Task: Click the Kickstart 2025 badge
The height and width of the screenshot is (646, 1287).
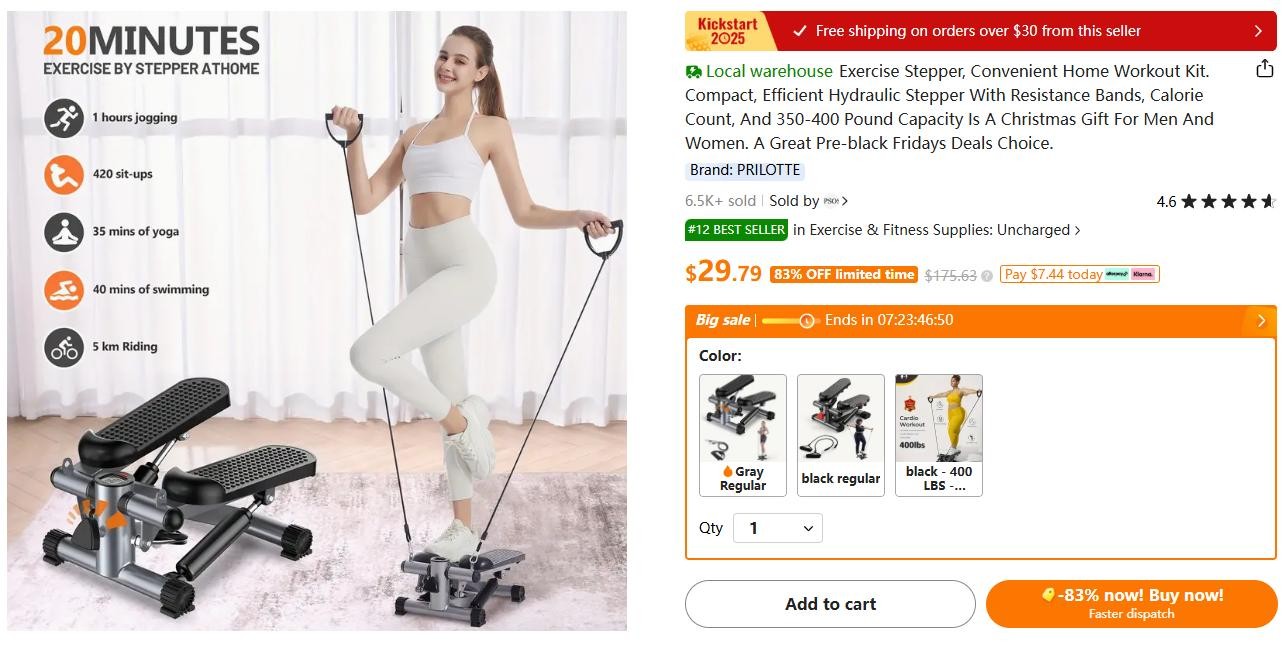Action: point(730,31)
